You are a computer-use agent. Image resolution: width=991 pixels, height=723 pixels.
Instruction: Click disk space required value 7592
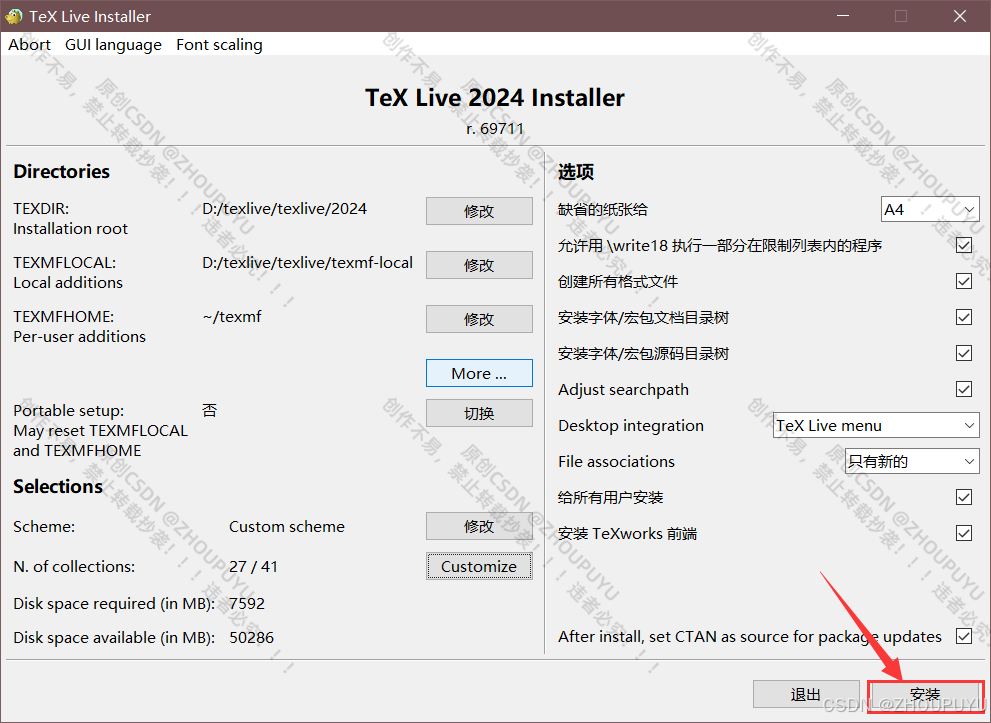pyautogui.click(x=247, y=604)
